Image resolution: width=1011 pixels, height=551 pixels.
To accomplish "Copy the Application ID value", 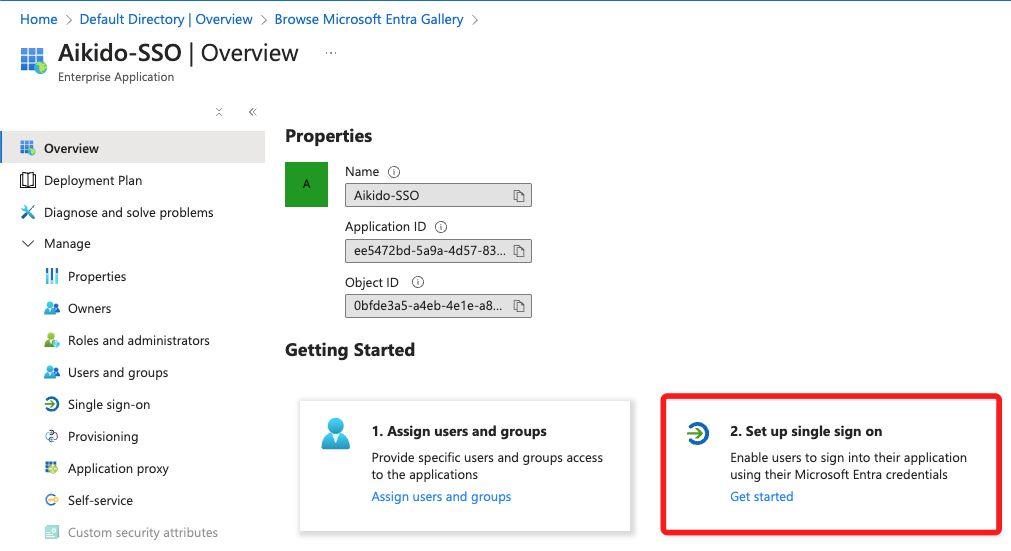I will coord(519,251).
